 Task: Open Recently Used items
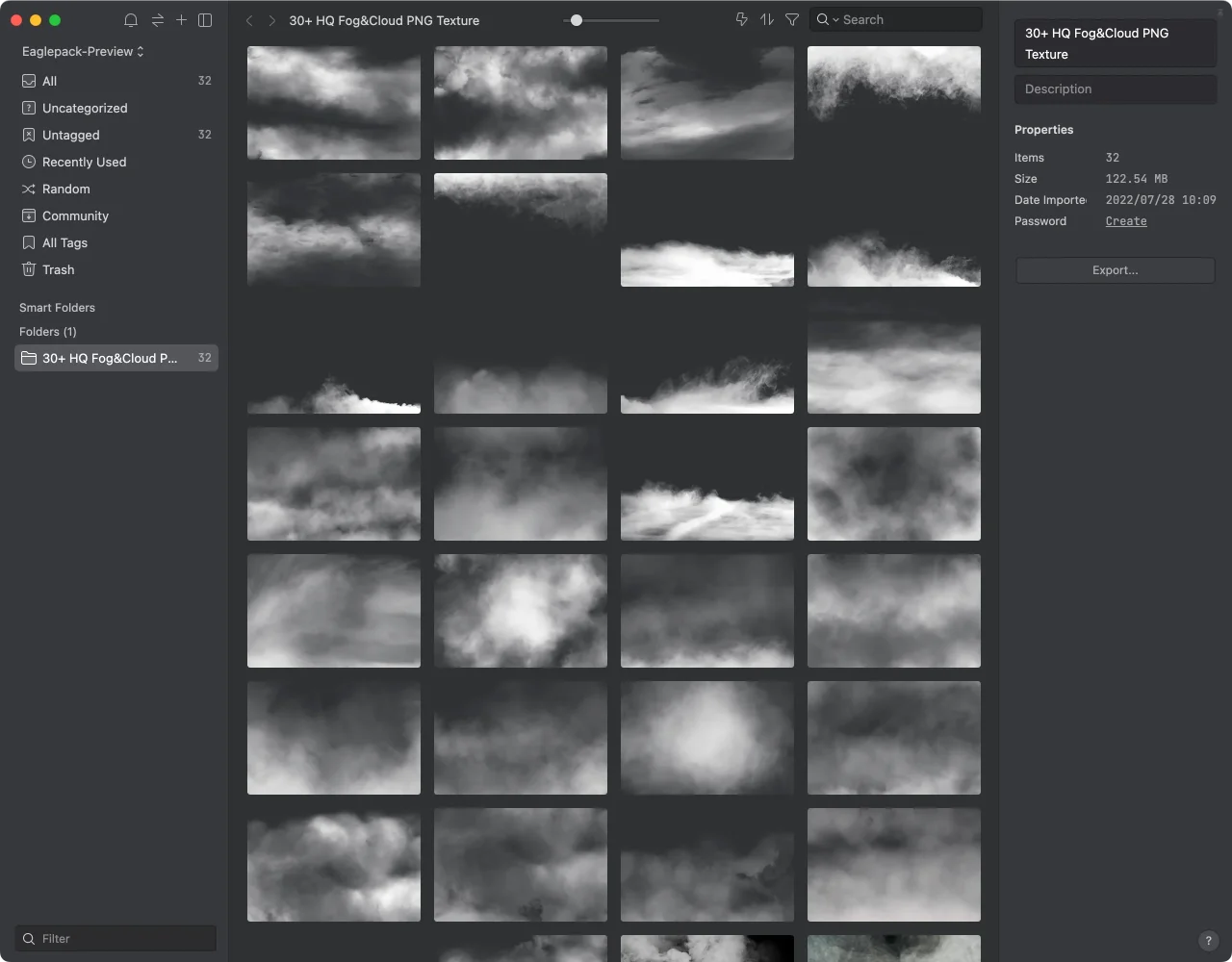(116, 162)
